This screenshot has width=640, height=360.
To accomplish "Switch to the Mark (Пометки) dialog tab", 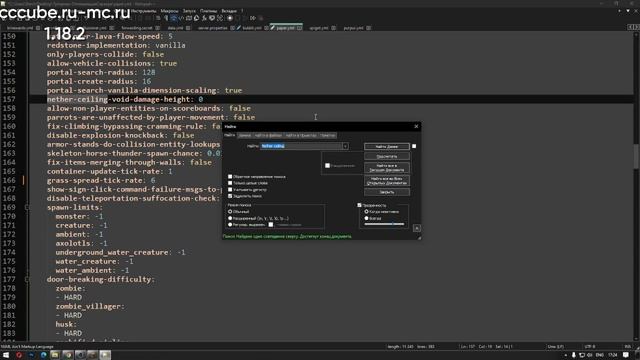I will coord(327,136).
